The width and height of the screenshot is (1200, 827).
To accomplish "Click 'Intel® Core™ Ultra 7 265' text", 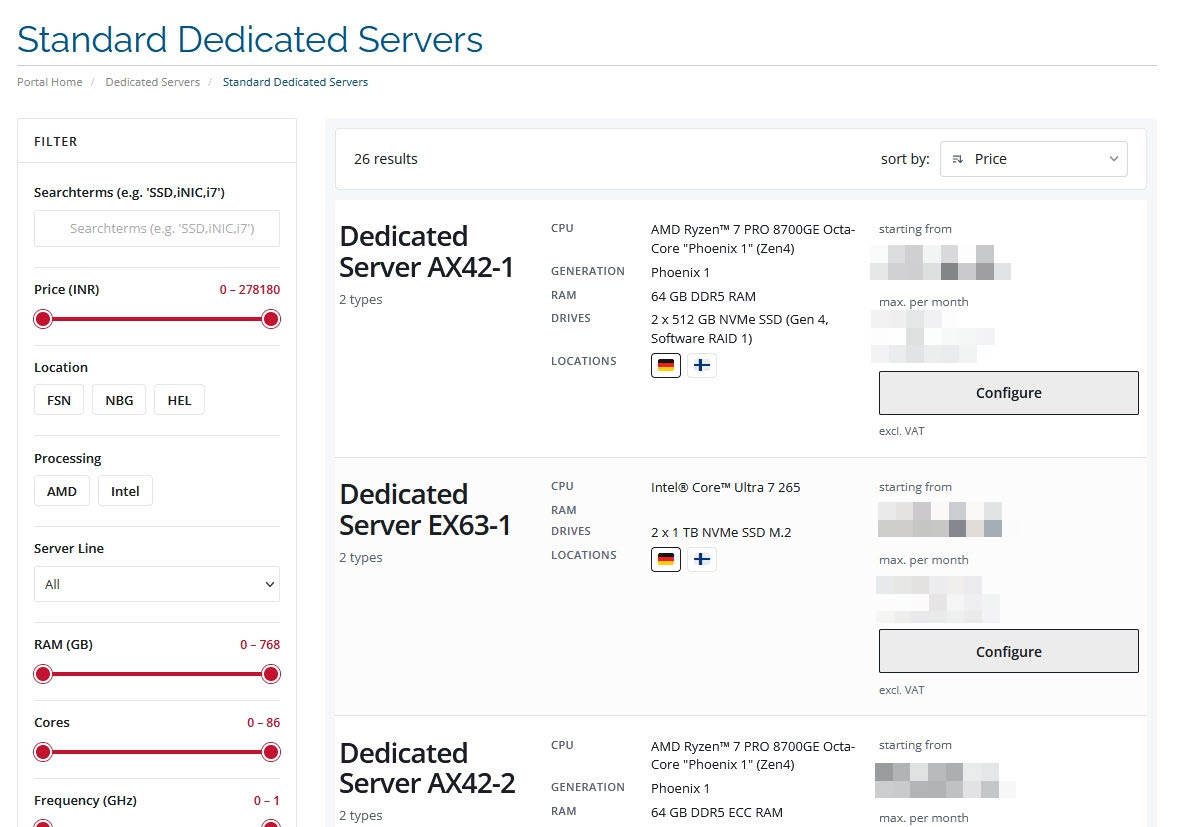I will [x=726, y=487].
